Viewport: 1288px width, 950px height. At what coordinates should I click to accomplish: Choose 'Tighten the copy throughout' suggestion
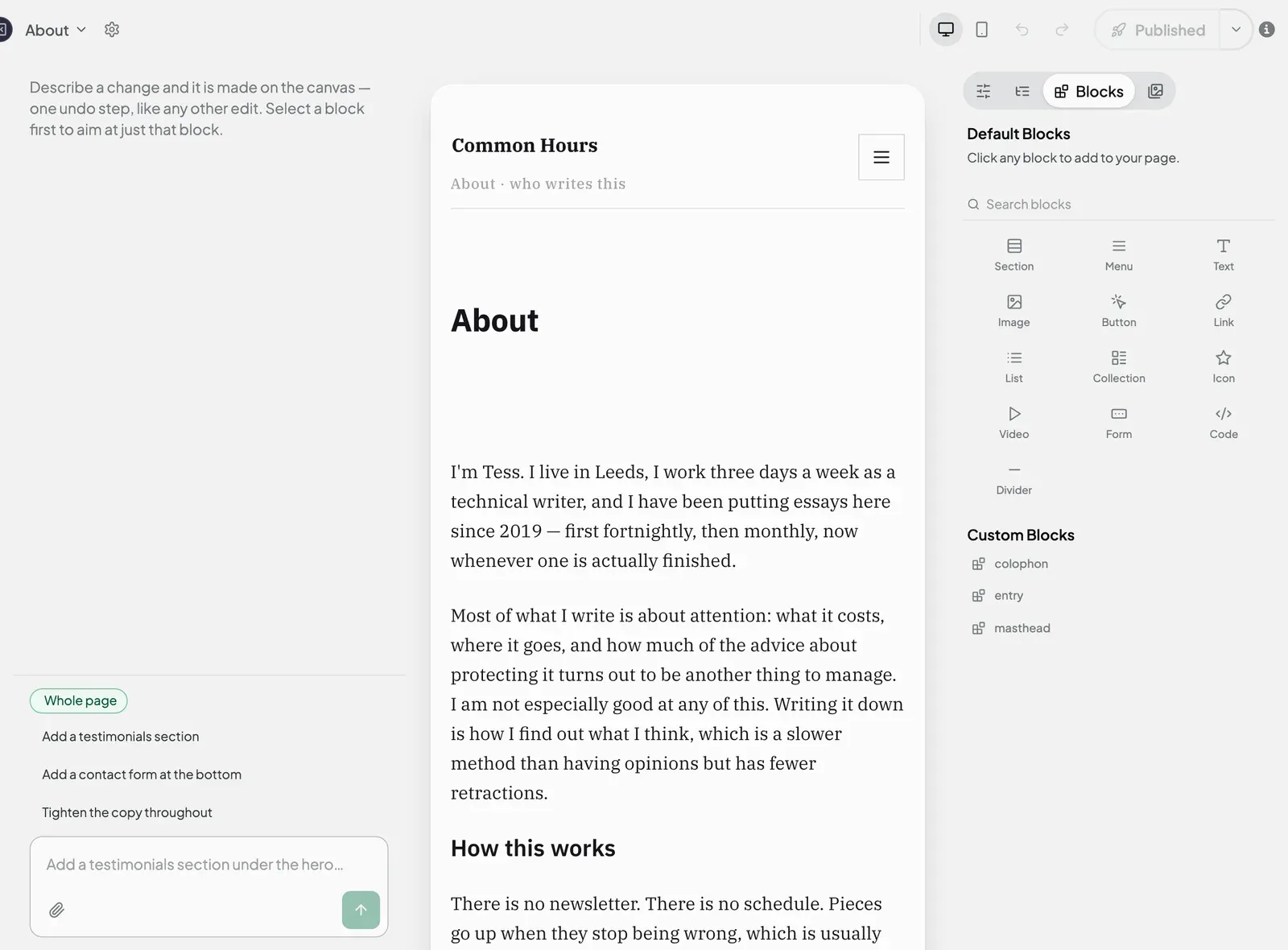[127, 812]
